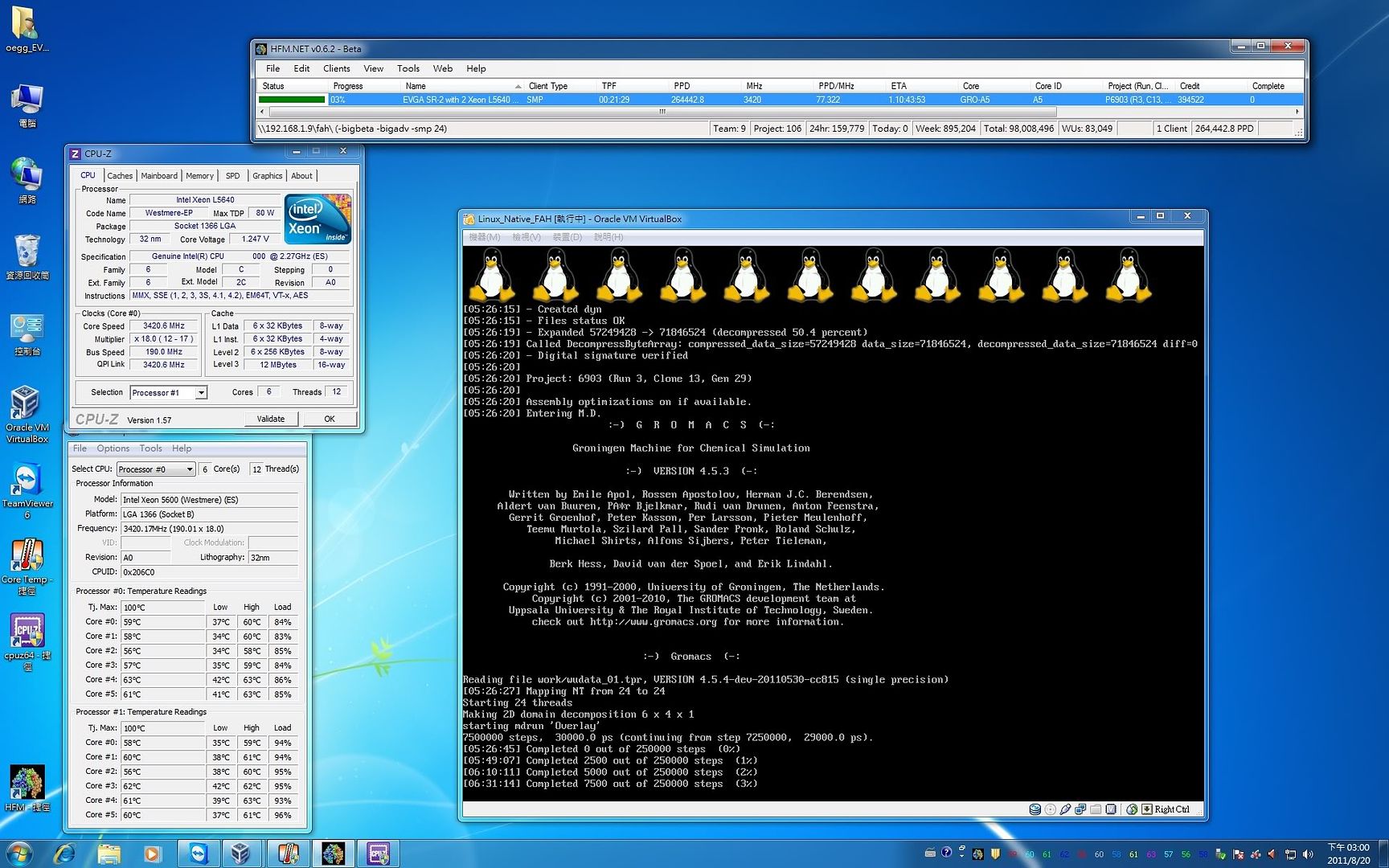The width and height of the screenshot is (1389, 868).
Task: Open the CPU-Z processor Selection dropdown
Action: (x=169, y=392)
